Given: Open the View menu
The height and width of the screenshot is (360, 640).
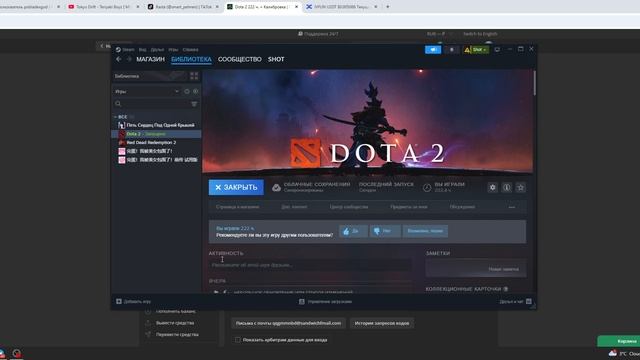Looking at the screenshot, I should 142,49.
